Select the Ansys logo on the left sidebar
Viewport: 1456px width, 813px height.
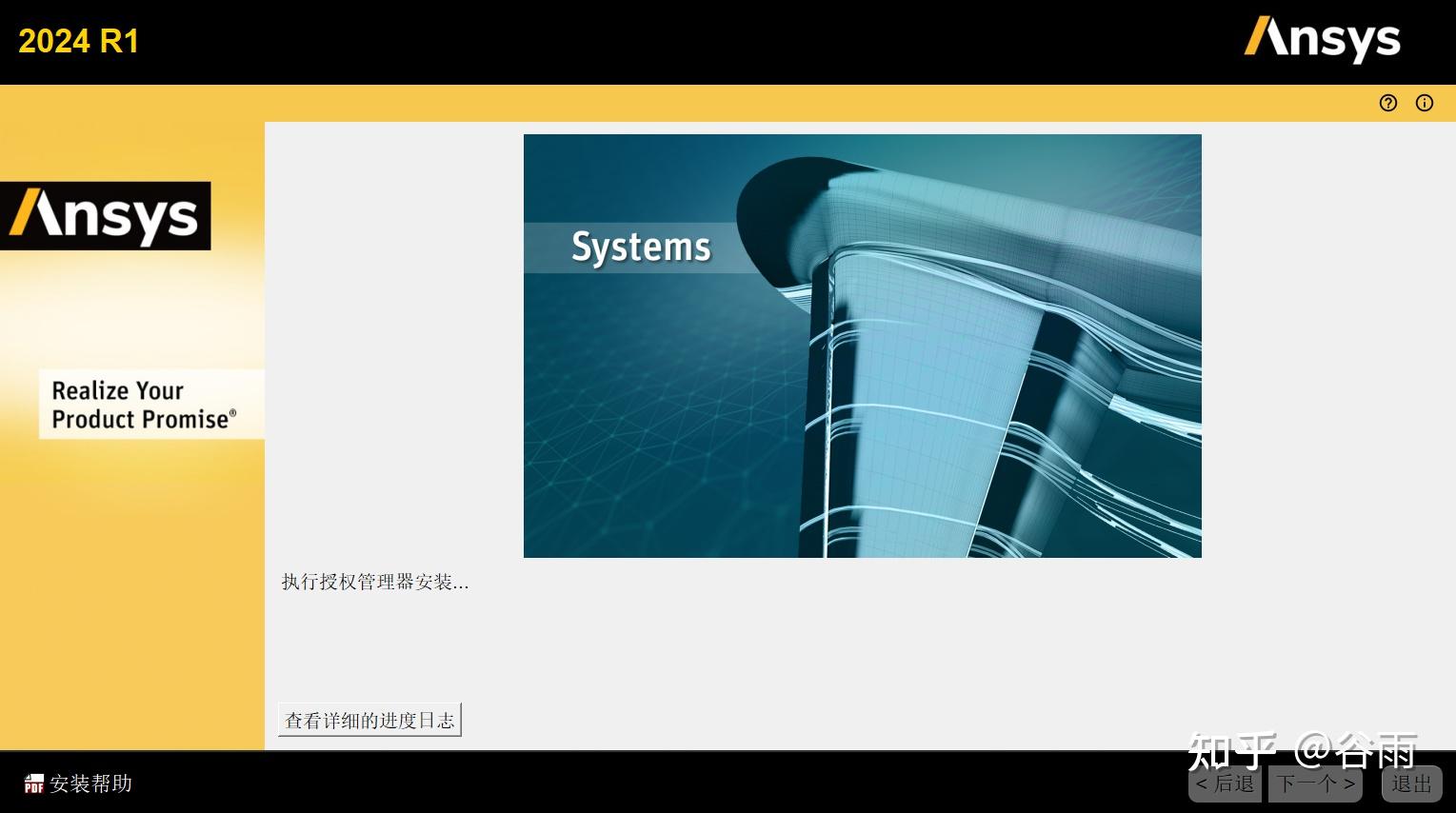106,215
